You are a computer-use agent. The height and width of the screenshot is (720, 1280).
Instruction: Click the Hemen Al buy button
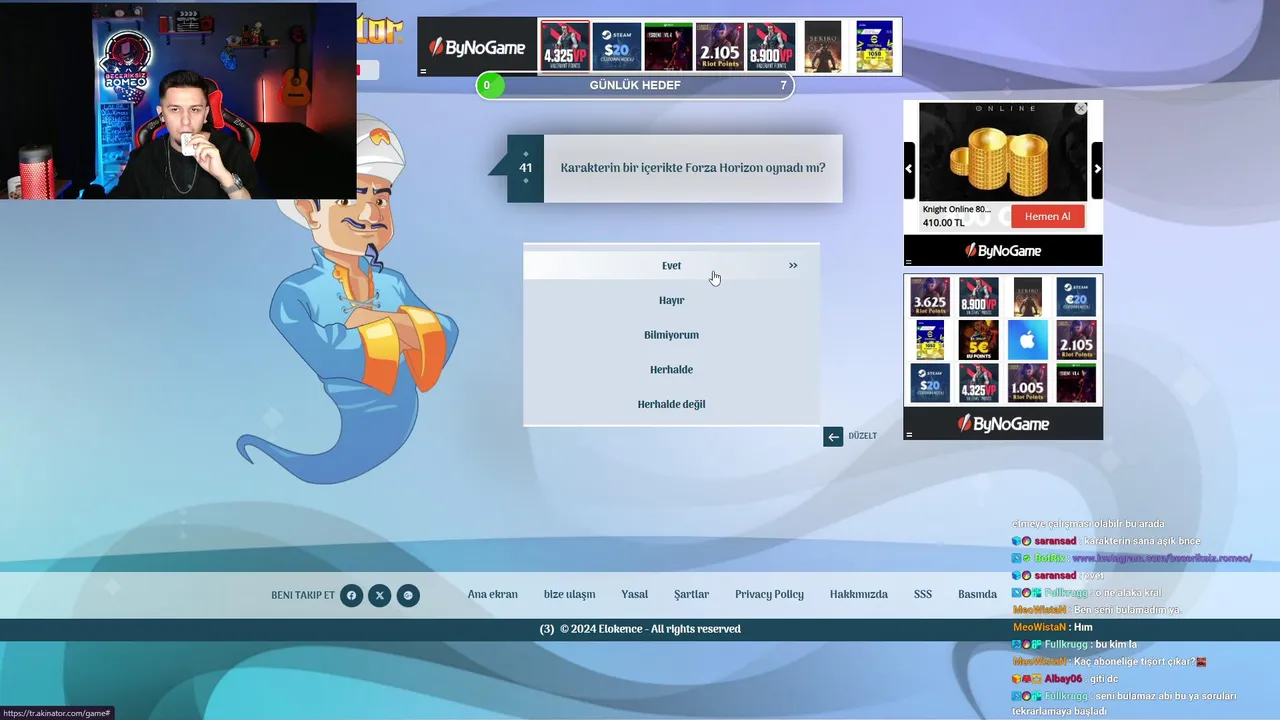1047,216
